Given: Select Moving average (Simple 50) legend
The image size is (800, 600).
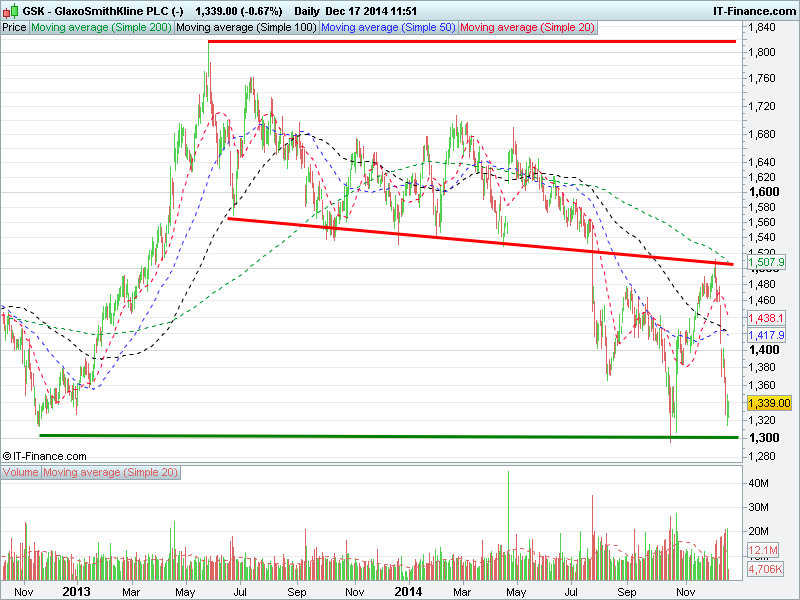Looking at the screenshot, I should pyautogui.click(x=388, y=28).
